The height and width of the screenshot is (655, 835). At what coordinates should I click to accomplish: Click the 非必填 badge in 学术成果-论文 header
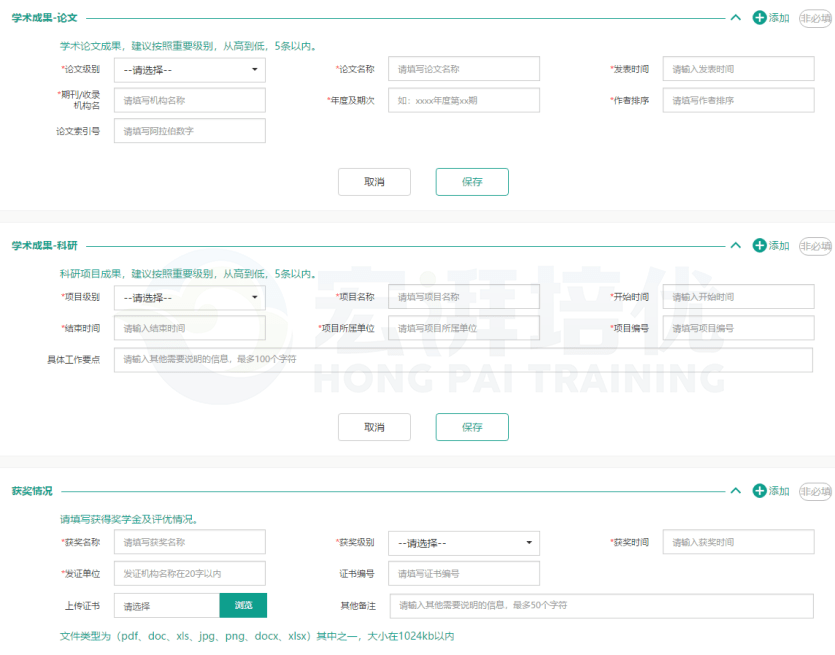(x=815, y=18)
